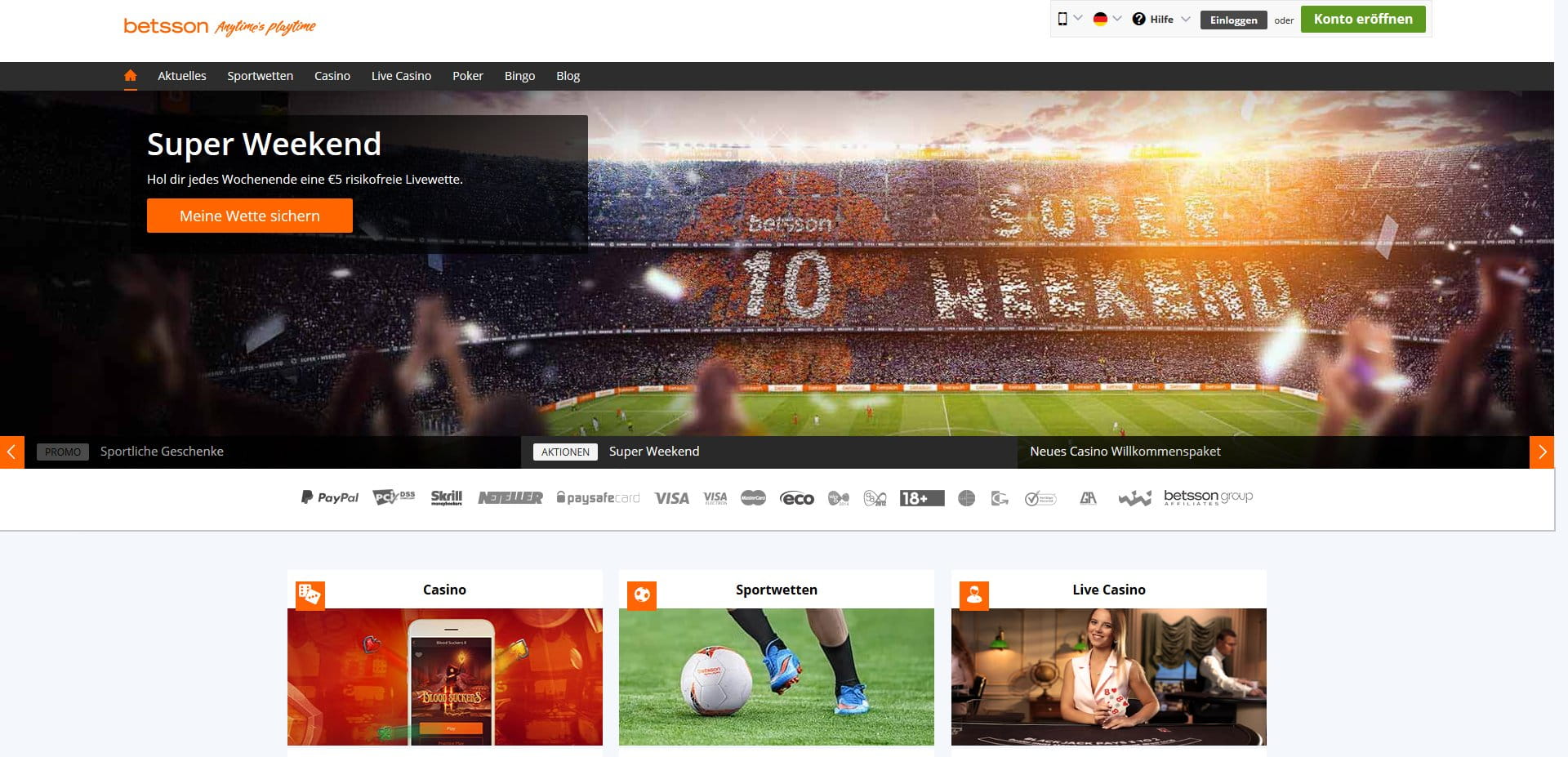
Task: Open Poker in navigation bar
Action: (468, 76)
